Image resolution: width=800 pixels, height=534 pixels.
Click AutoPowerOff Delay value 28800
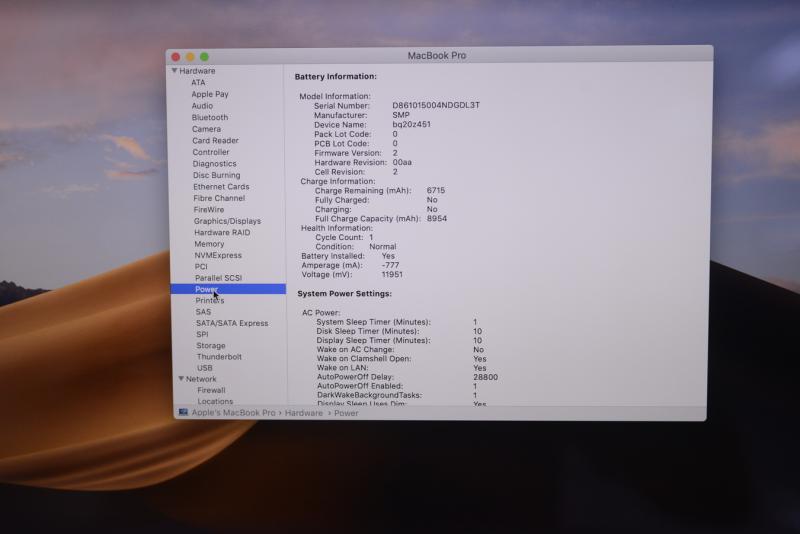(485, 377)
